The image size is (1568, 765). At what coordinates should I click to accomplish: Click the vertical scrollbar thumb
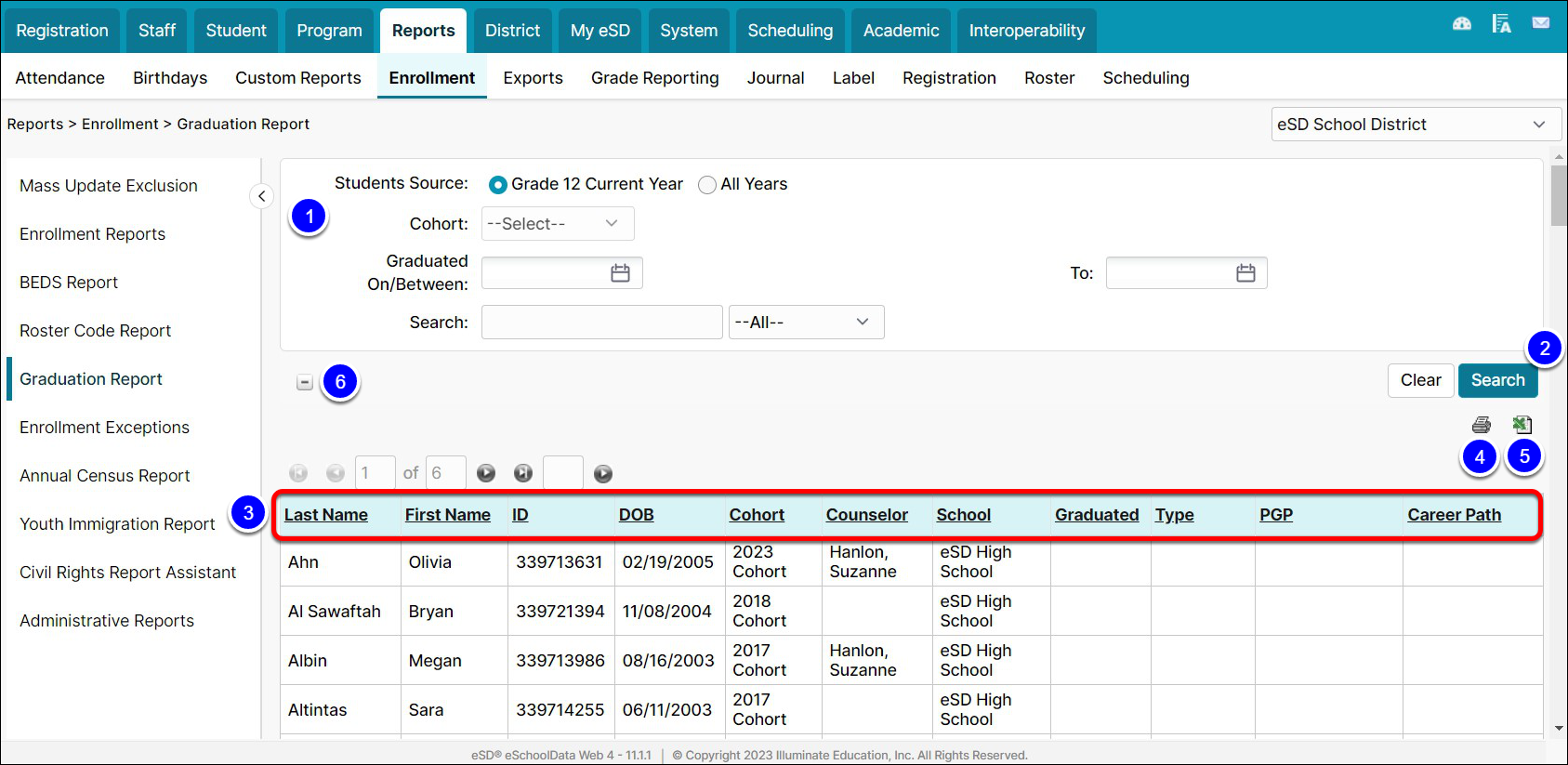click(x=1559, y=195)
